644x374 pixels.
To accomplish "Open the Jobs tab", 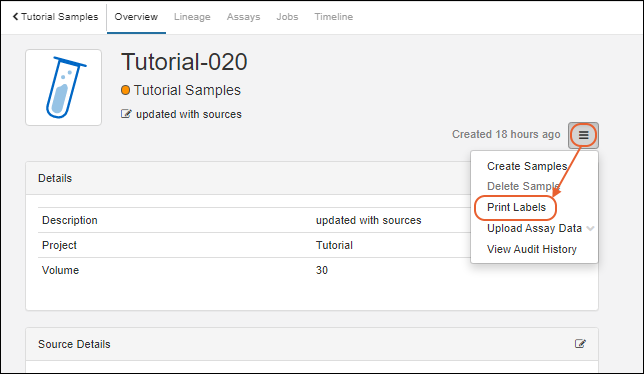I will click(x=287, y=17).
